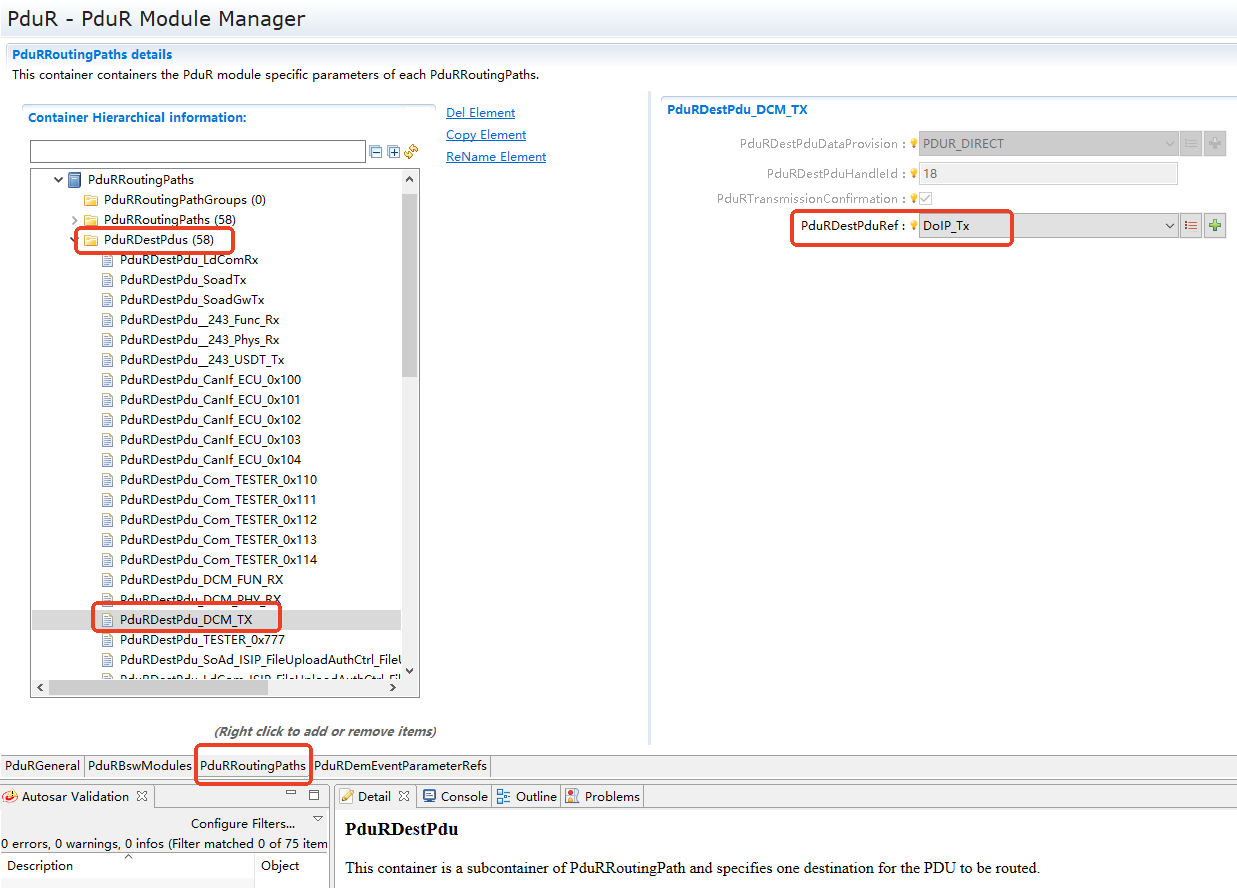
Task: Click the refresh tree icon
Action: (x=410, y=152)
